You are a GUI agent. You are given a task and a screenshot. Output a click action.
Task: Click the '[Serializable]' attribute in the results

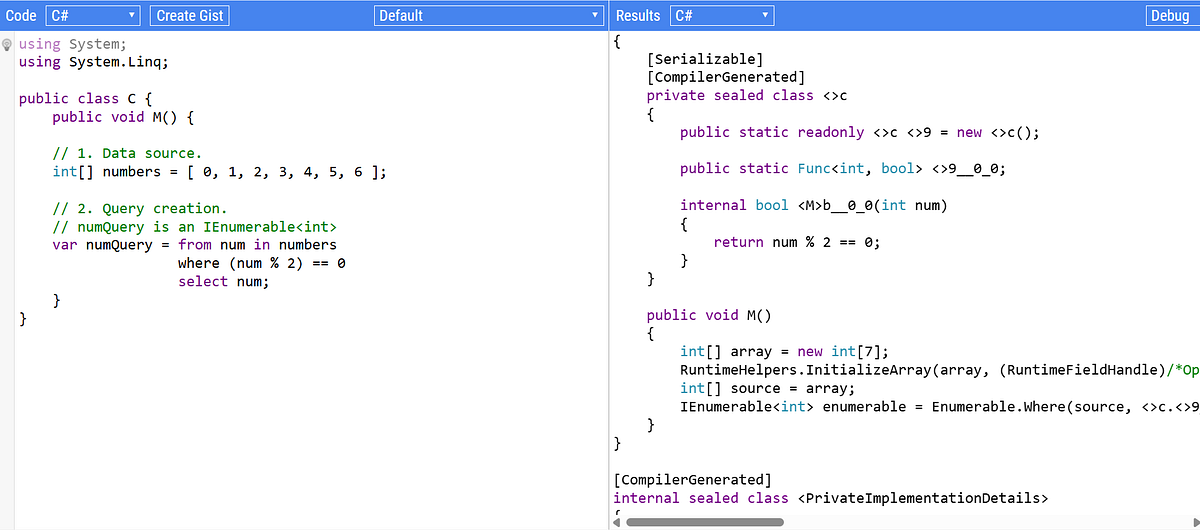click(705, 59)
